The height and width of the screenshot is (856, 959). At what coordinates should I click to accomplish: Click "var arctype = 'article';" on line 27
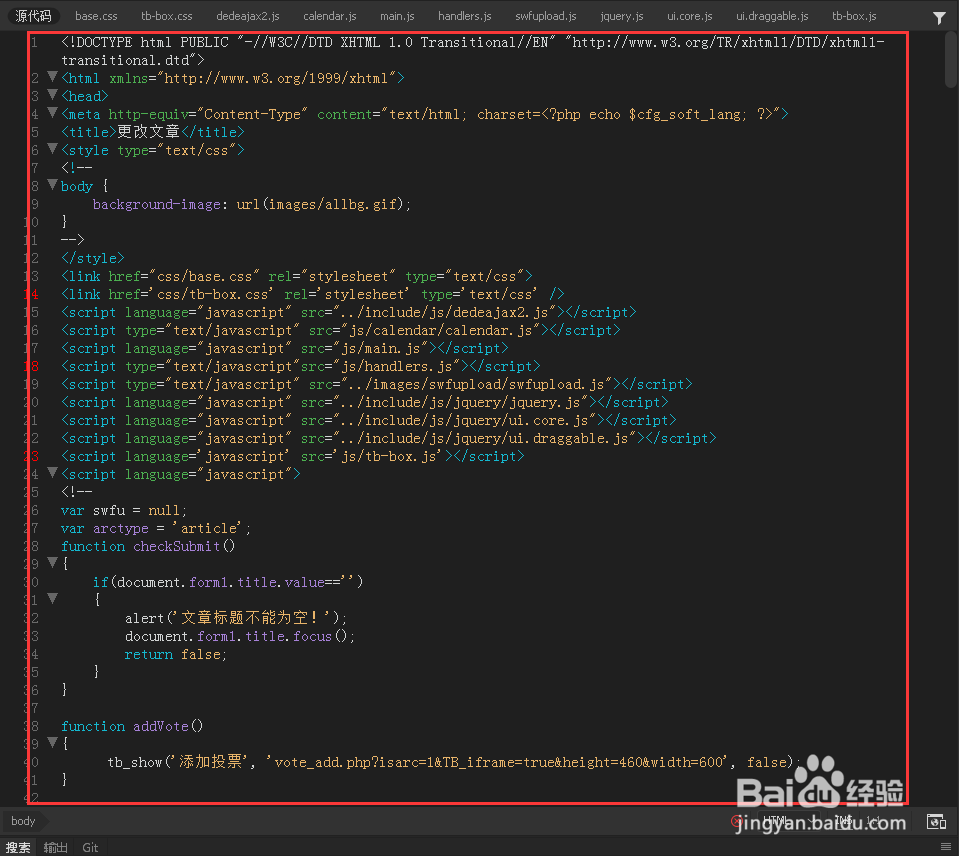tap(156, 529)
